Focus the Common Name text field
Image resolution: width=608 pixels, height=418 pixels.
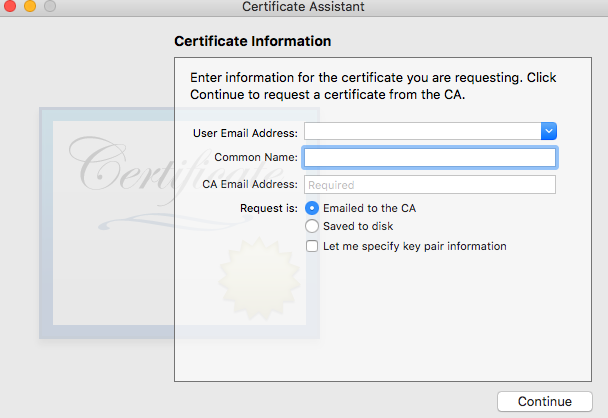pyautogui.click(x=430, y=158)
